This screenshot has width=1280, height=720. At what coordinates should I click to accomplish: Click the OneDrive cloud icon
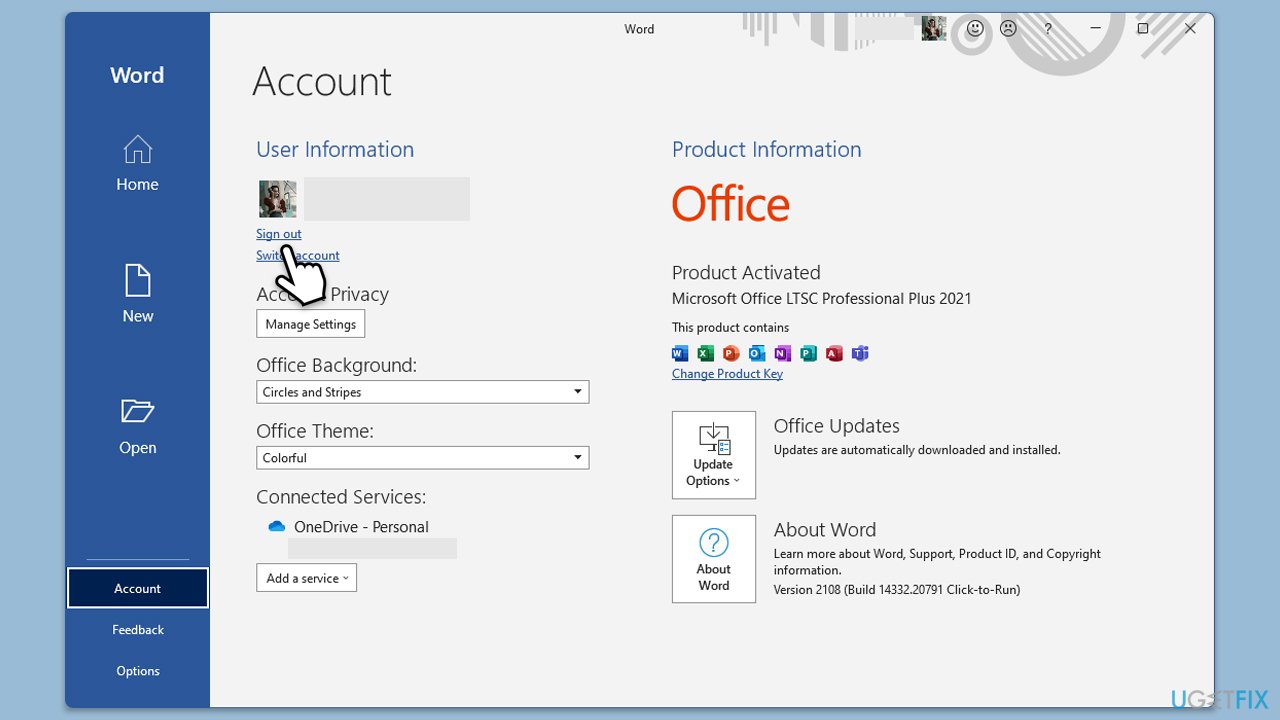pos(277,526)
